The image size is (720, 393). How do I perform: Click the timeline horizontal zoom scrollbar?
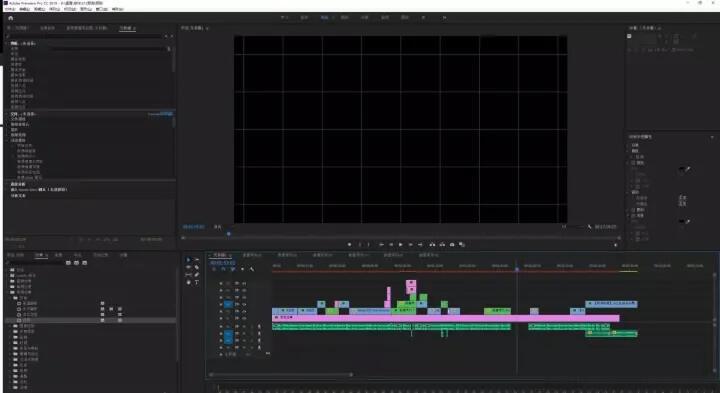(x=281, y=375)
